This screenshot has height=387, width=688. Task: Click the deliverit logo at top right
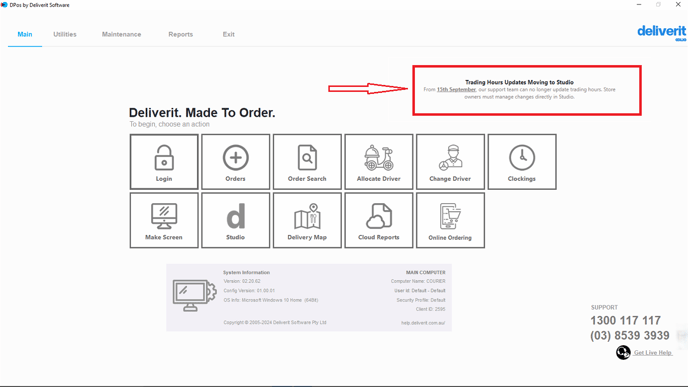click(x=662, y=32)
